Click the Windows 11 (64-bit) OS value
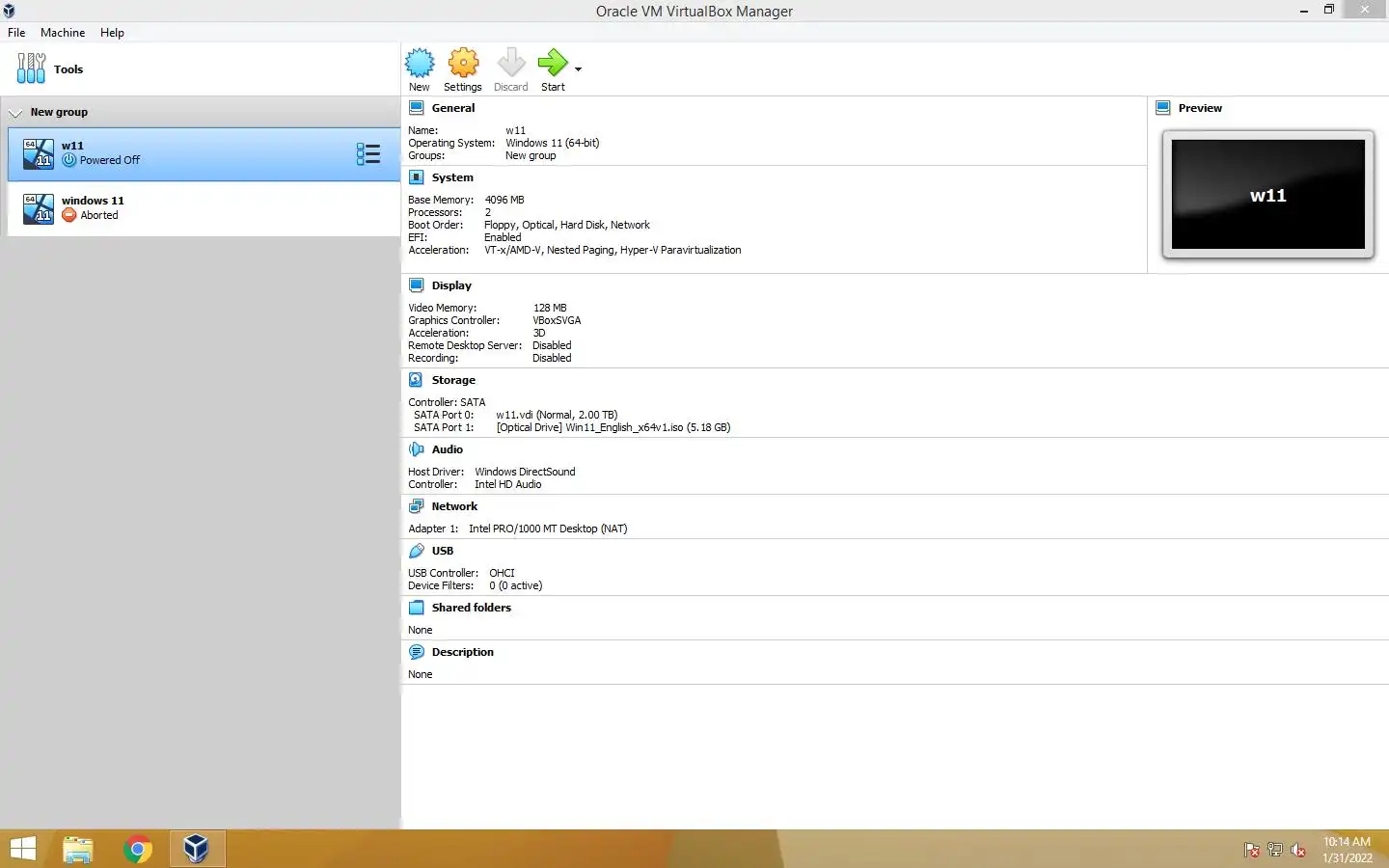The height and width of the screenshot is (868, 1389). point(553,143)
